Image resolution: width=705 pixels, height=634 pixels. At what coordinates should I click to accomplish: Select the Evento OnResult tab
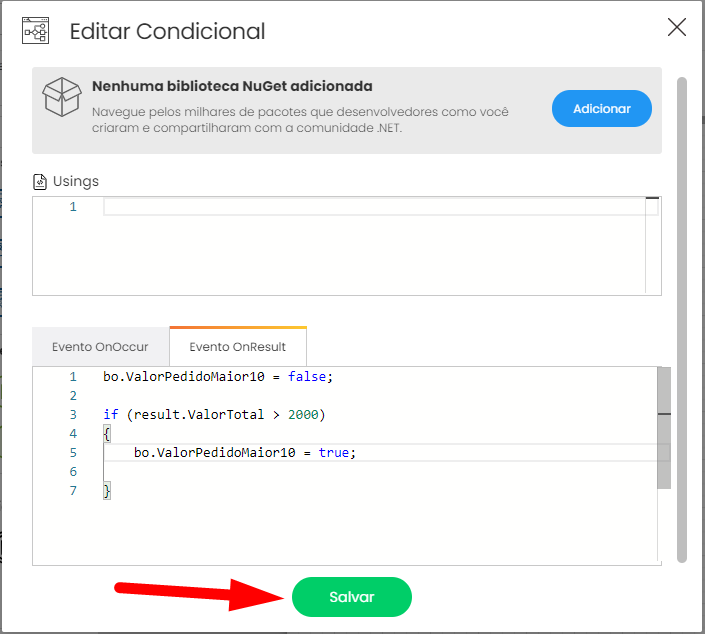pyautogui.click(x=238, y=347)
